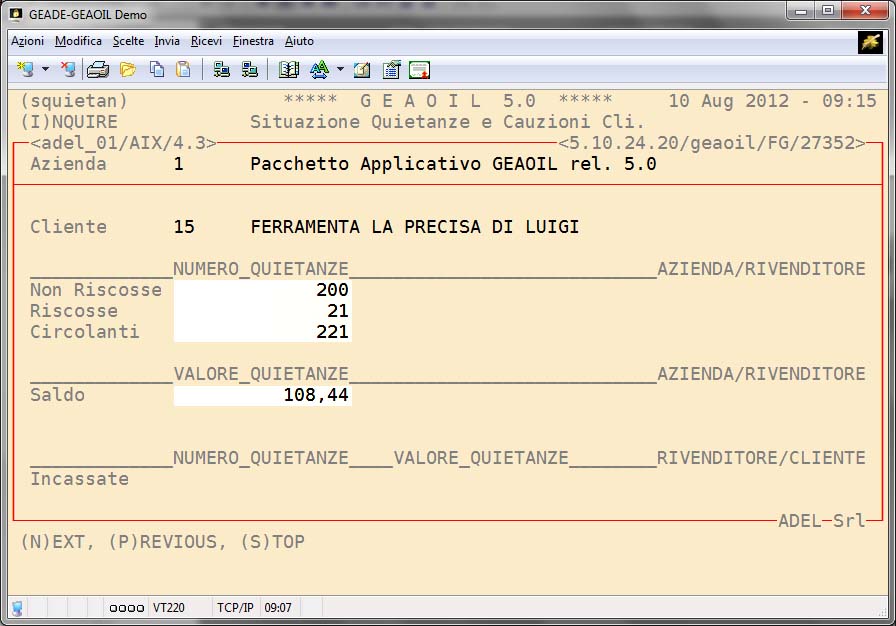
Task: Click the yellow open folder icon
Action: coord(127,70)
